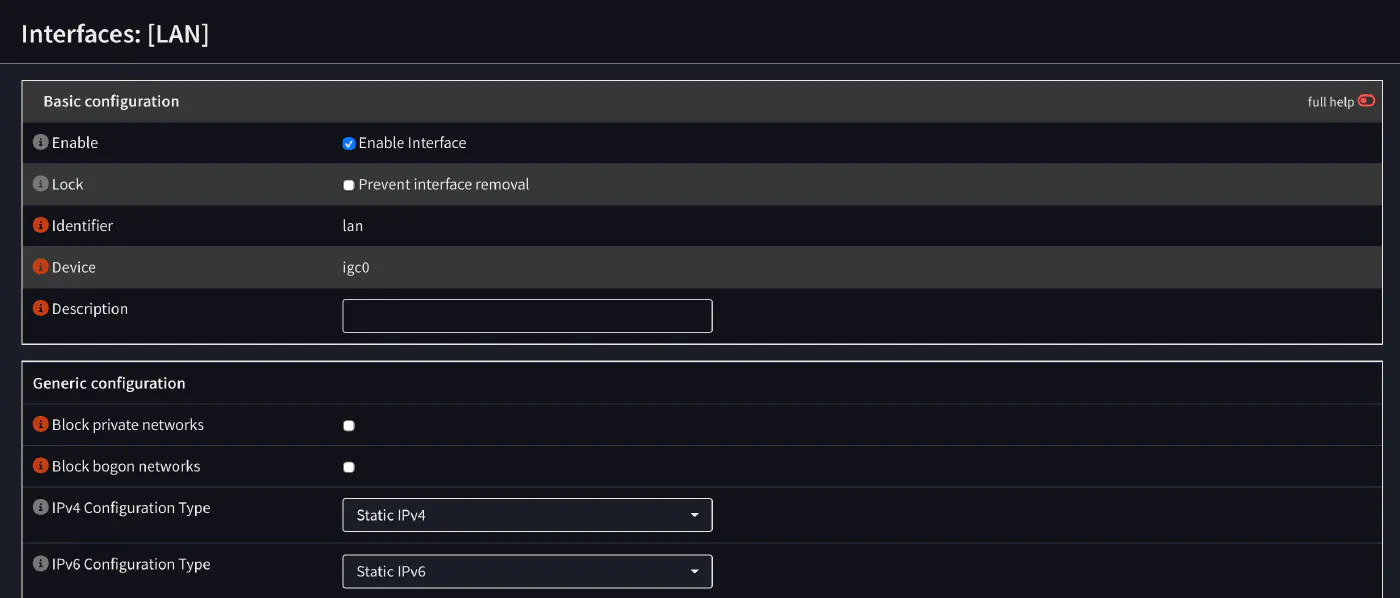Viewport: 1400px width, 598px height.
Task: Click the Generic configuration section header
Action: point(109,383)
